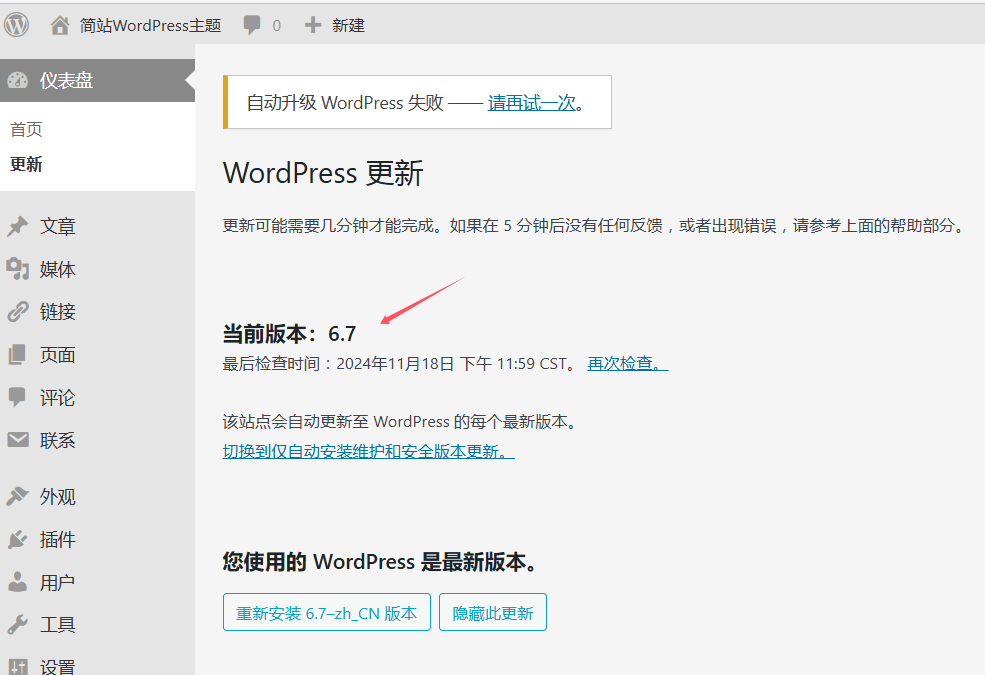The width and height of the screenshot is (985, 675).
Task: Click the 简站WordPress主题 site name
Action: [x=150, y=25]
